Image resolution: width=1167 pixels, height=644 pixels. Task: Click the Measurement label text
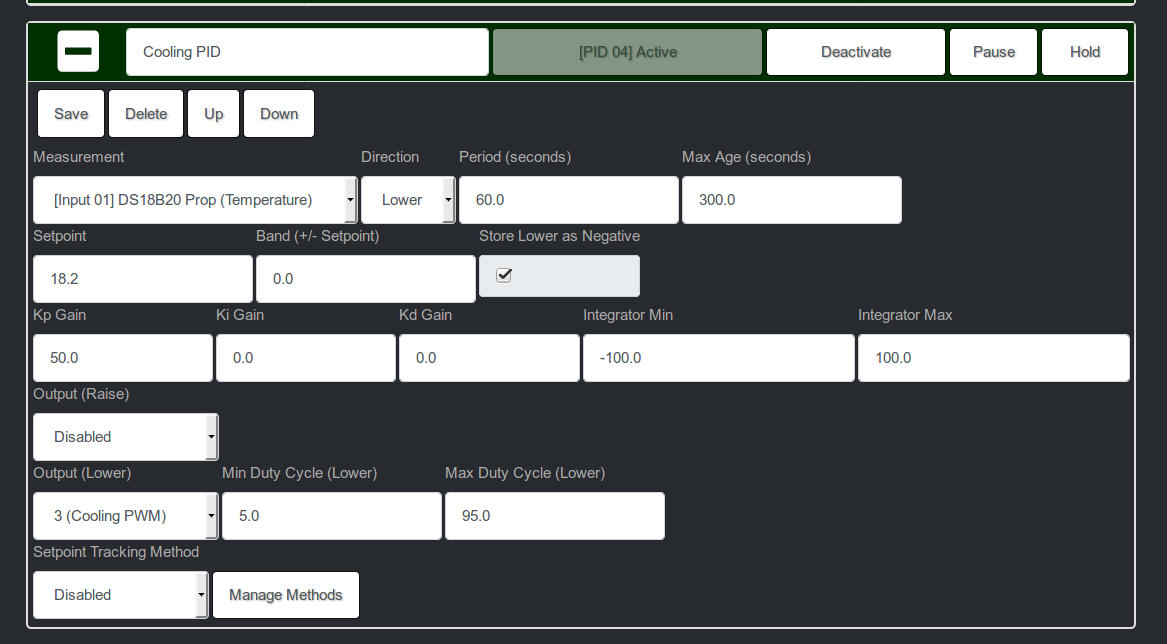pyautogui.click(x=79, y=157)
